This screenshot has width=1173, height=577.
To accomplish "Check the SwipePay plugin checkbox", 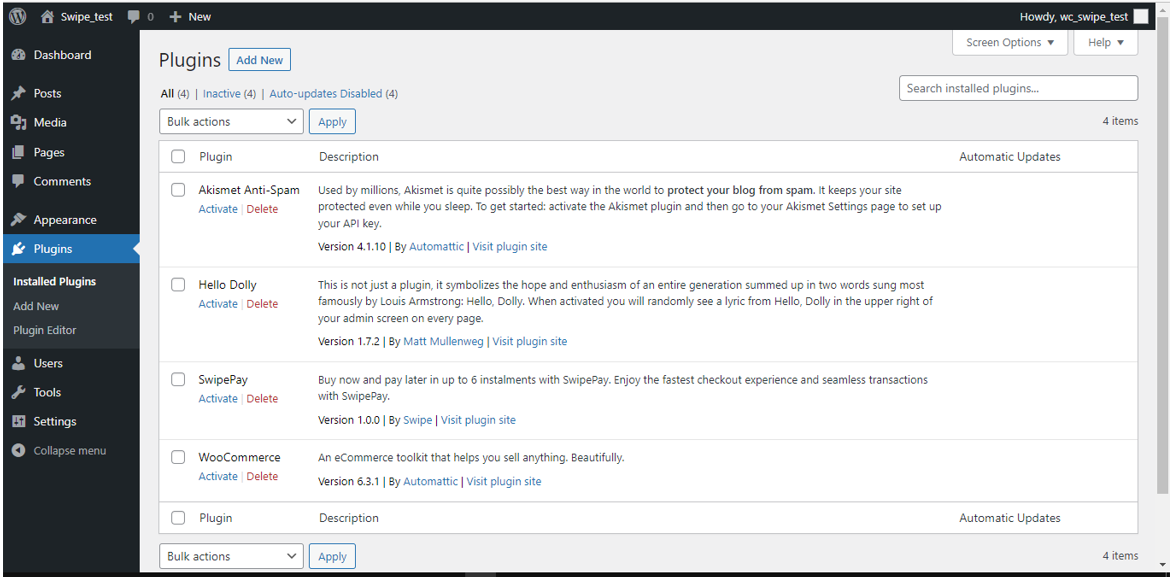I will [178, 379].
